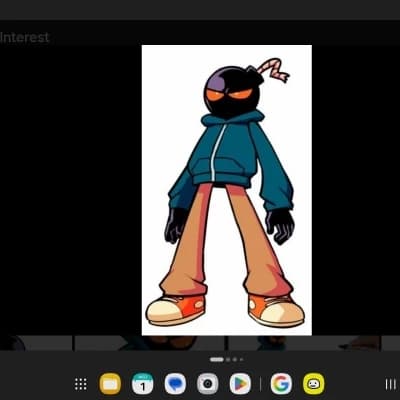400x400 pixels.
Task: Open the Google app
Action: pyautogui.click(x=281, y=384)
